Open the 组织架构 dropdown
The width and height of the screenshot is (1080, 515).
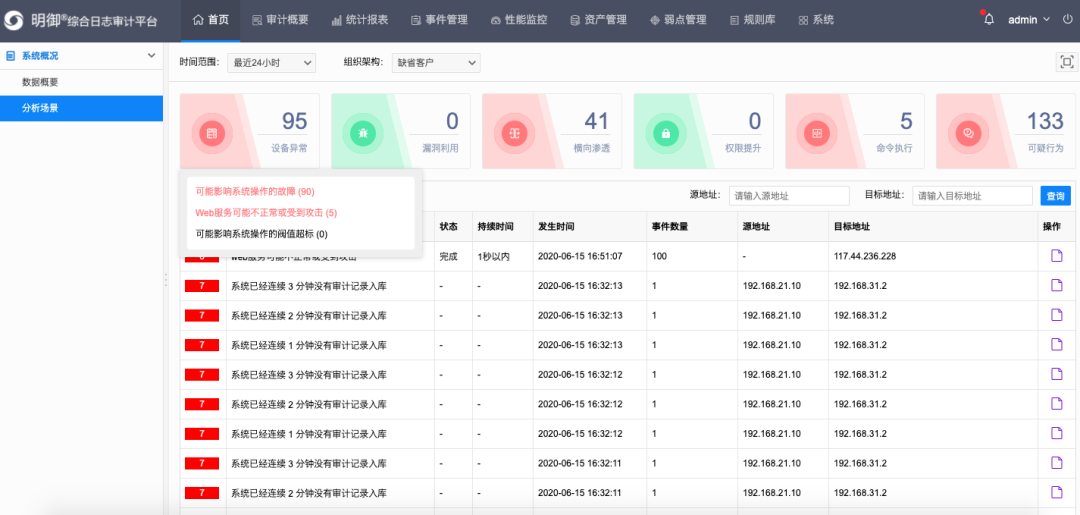click(x=435, y=63)
